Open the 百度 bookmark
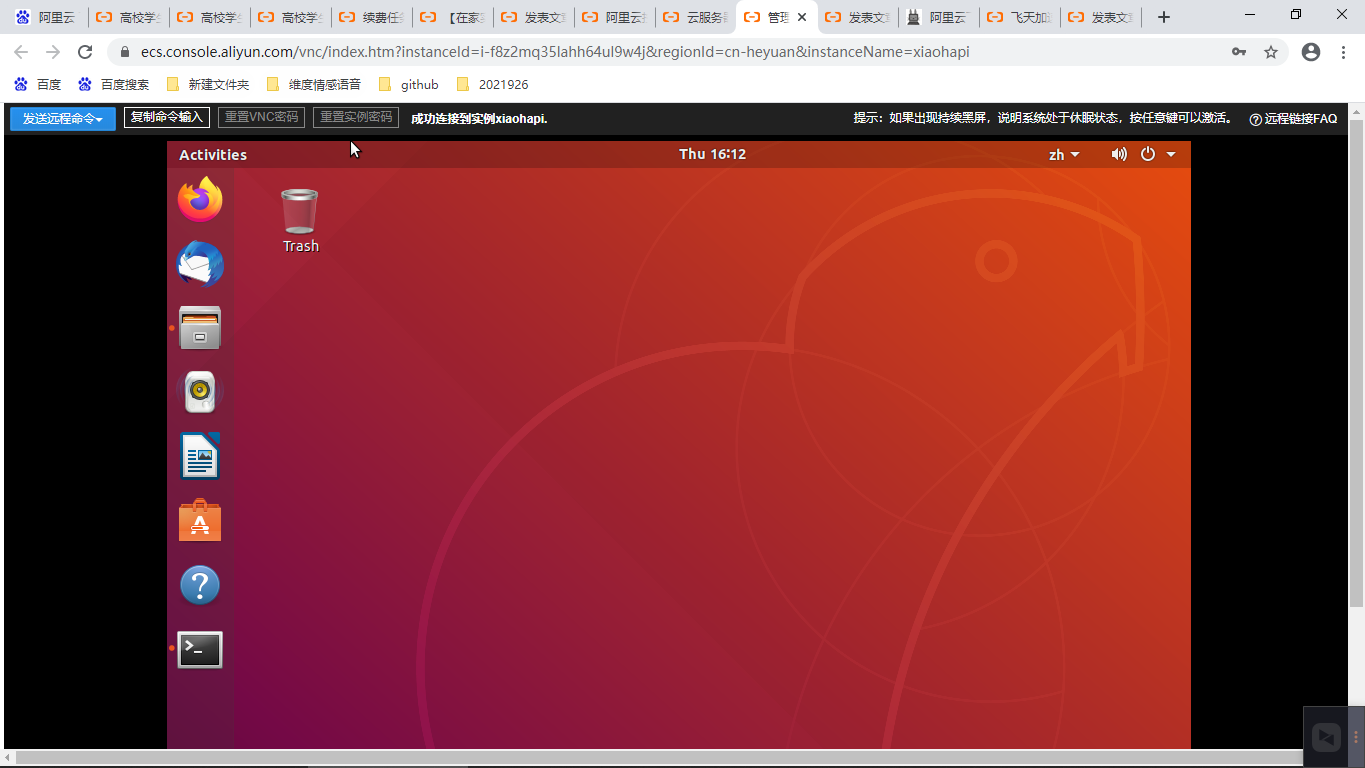This screenshot has width=1365, height=768. [38, 84]
